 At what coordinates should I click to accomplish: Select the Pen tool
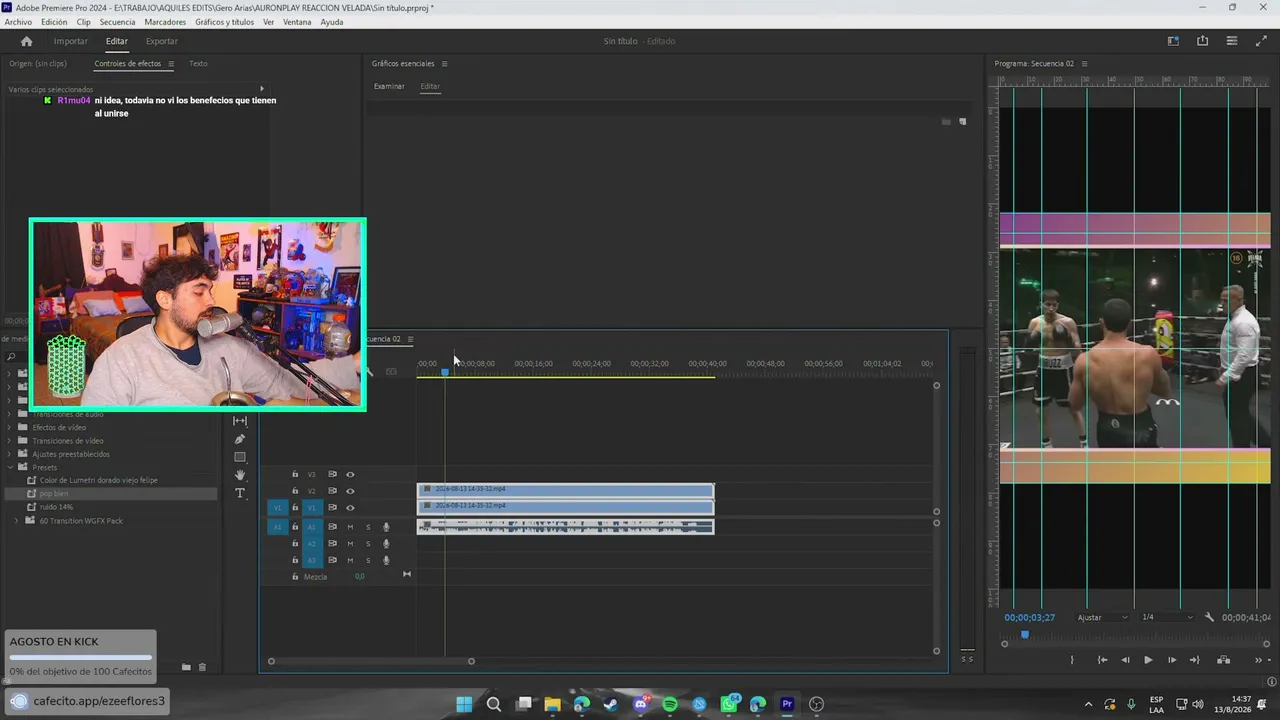click(x=240, y=439)
